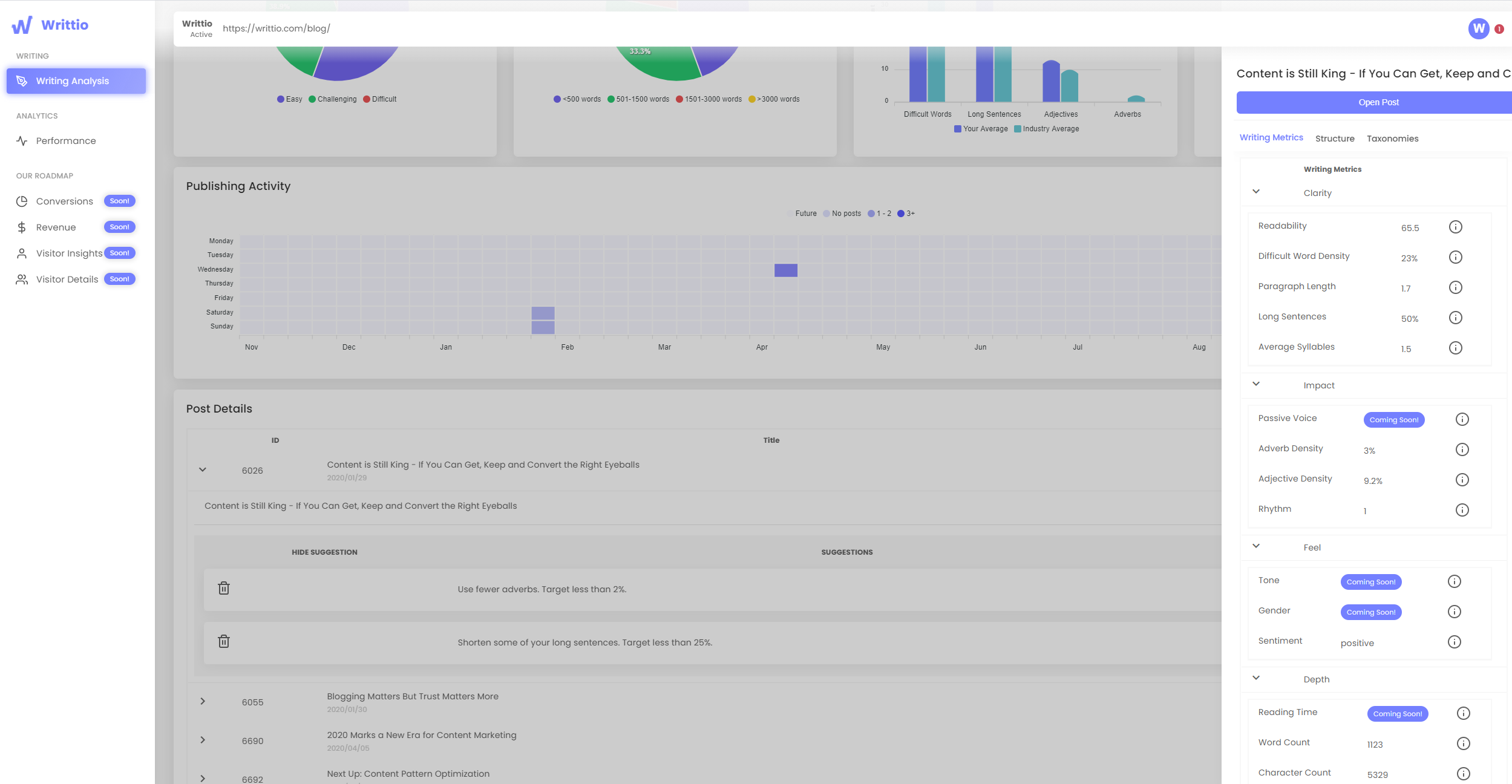
Task: Click the Conversions pie chart icon
Action: pos(22,201)
